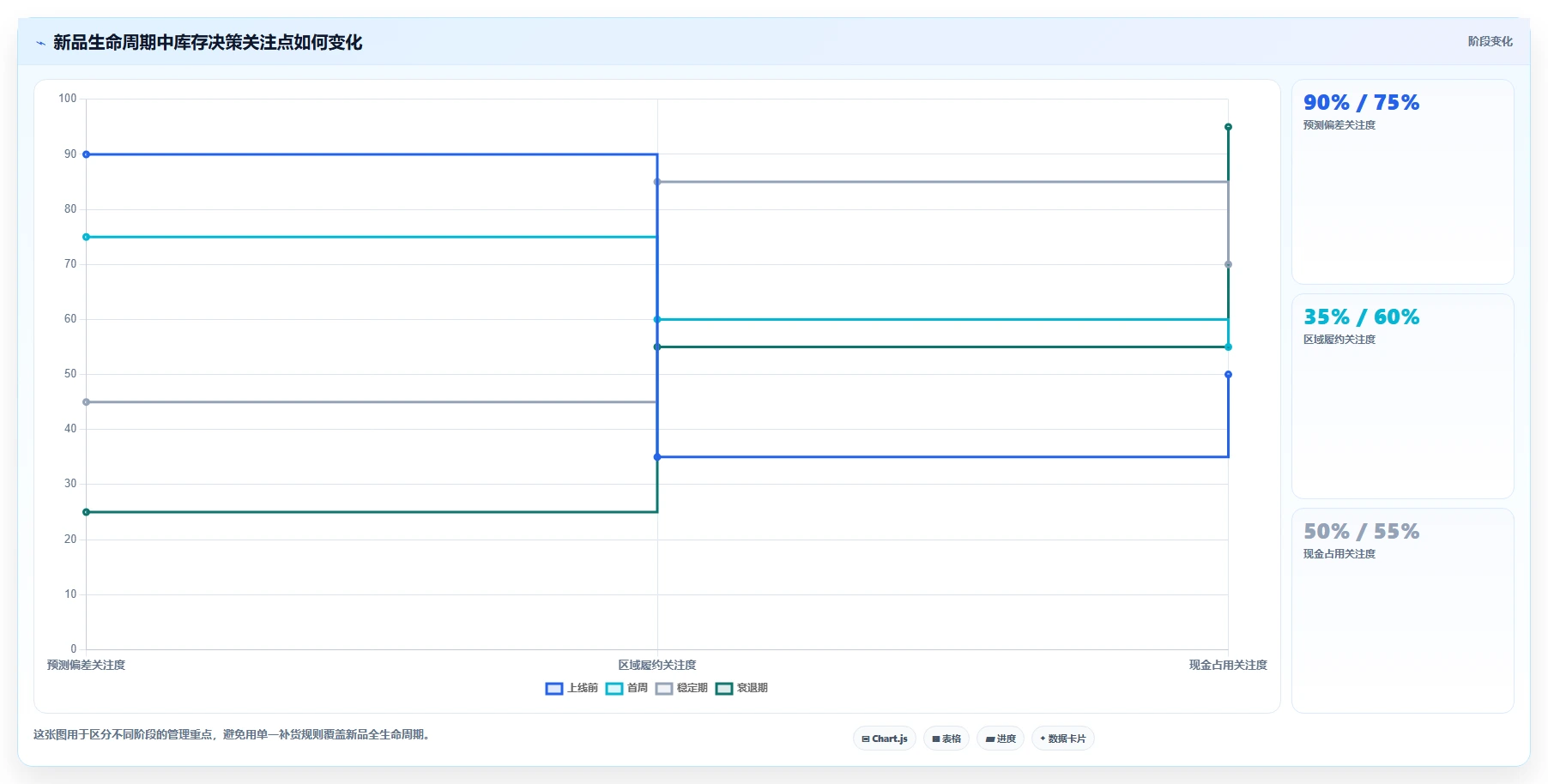Image resolution: width=1548 pixels, height=784 pixels.
Task: Click the 预测偏差关注度 x-axis label
Action: tap(86, 665)
